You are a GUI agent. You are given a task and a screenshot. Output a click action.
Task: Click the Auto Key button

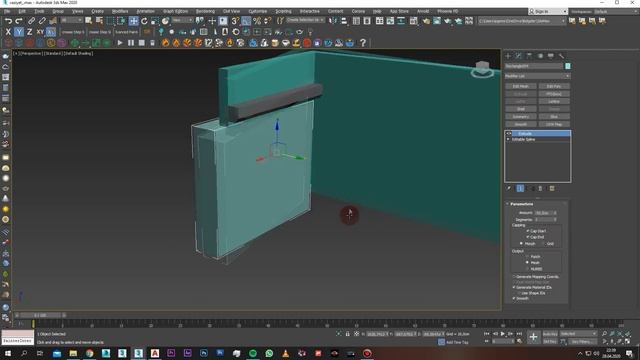550,334
